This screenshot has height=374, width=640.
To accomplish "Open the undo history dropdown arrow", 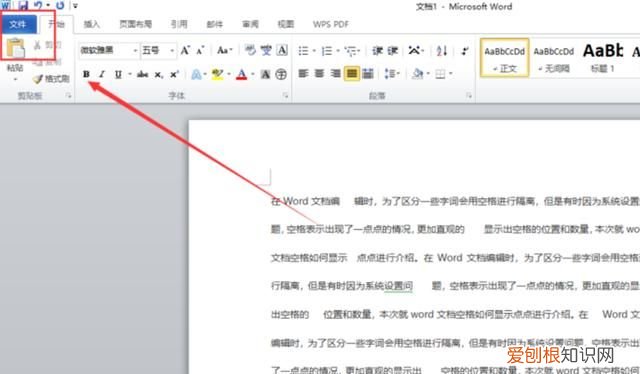I will pyautogui.click(x=48, y=6).
